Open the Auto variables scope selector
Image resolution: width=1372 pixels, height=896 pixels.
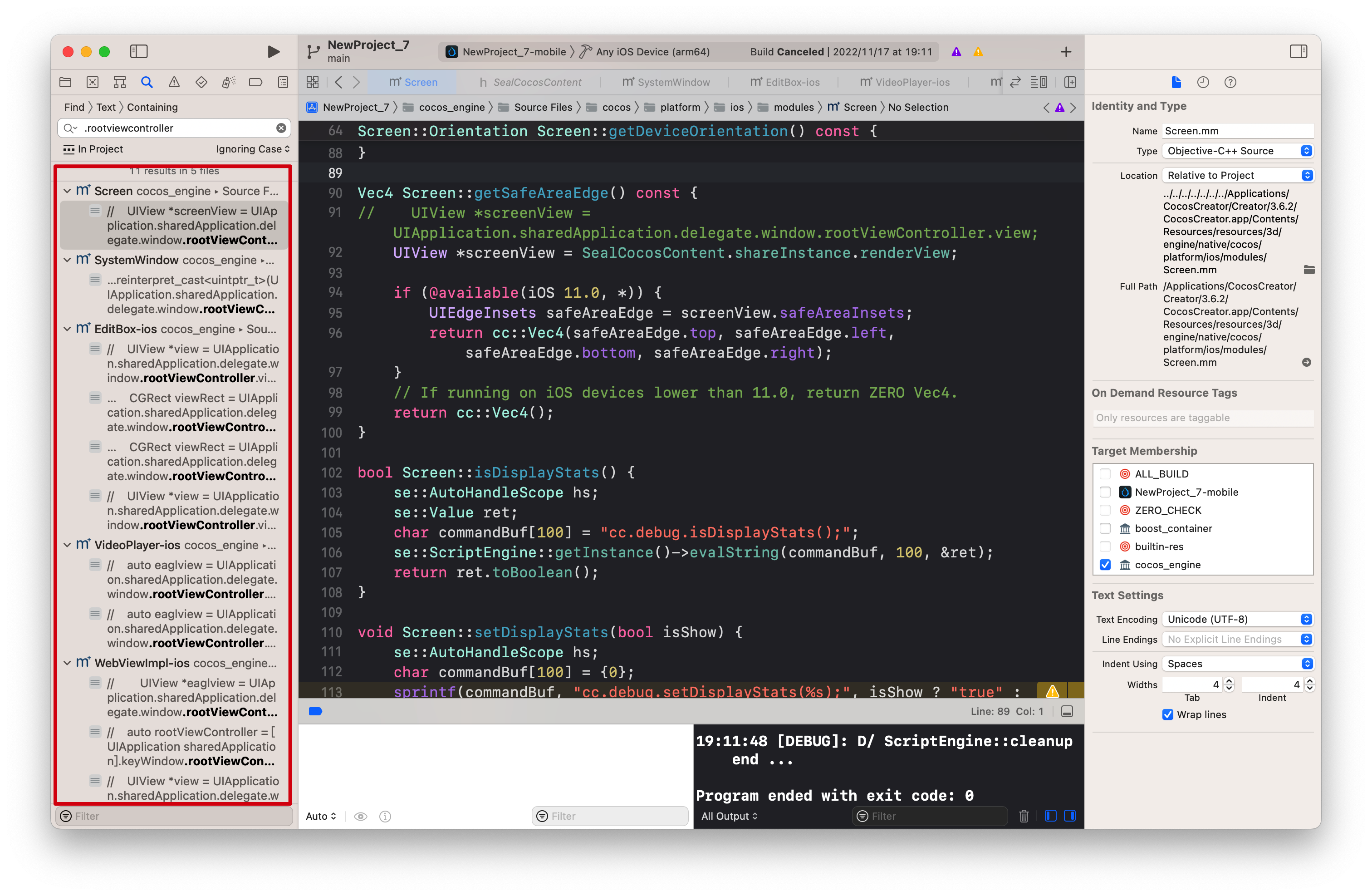(321, 816)
